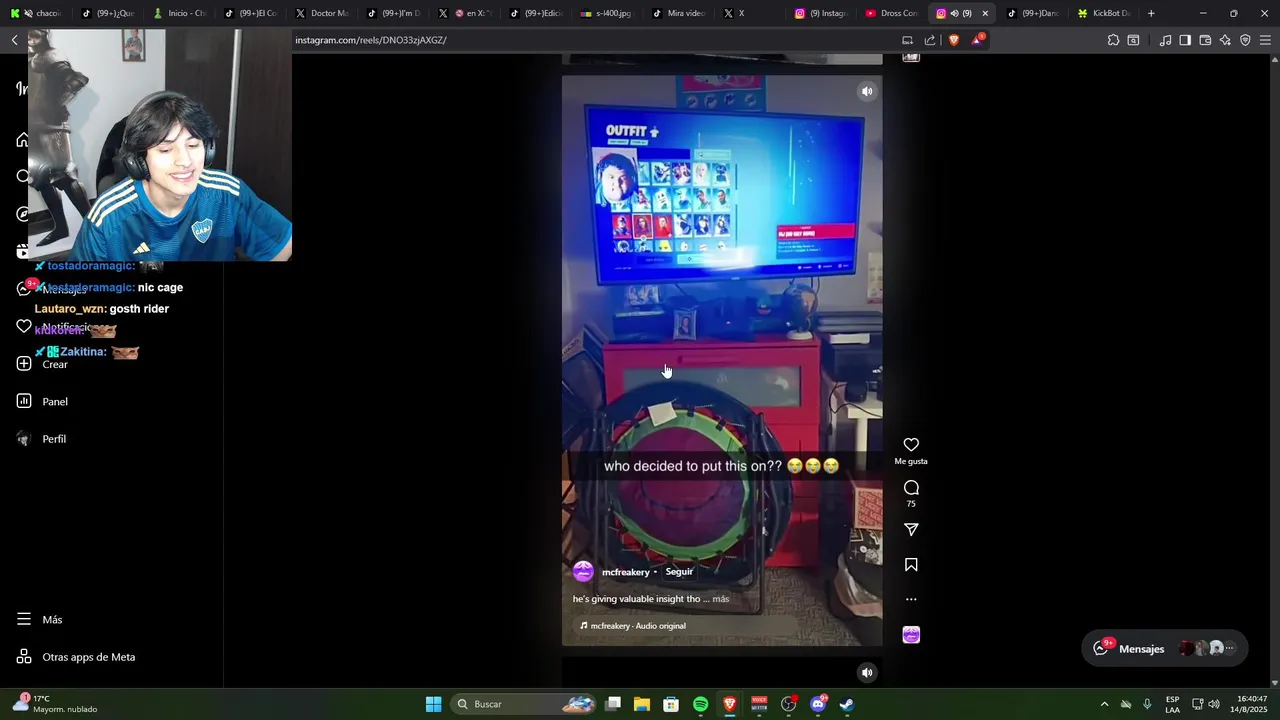Open Task View in taskbar
The height and width of the screenshot is (720, 1280).
[613, 704]
